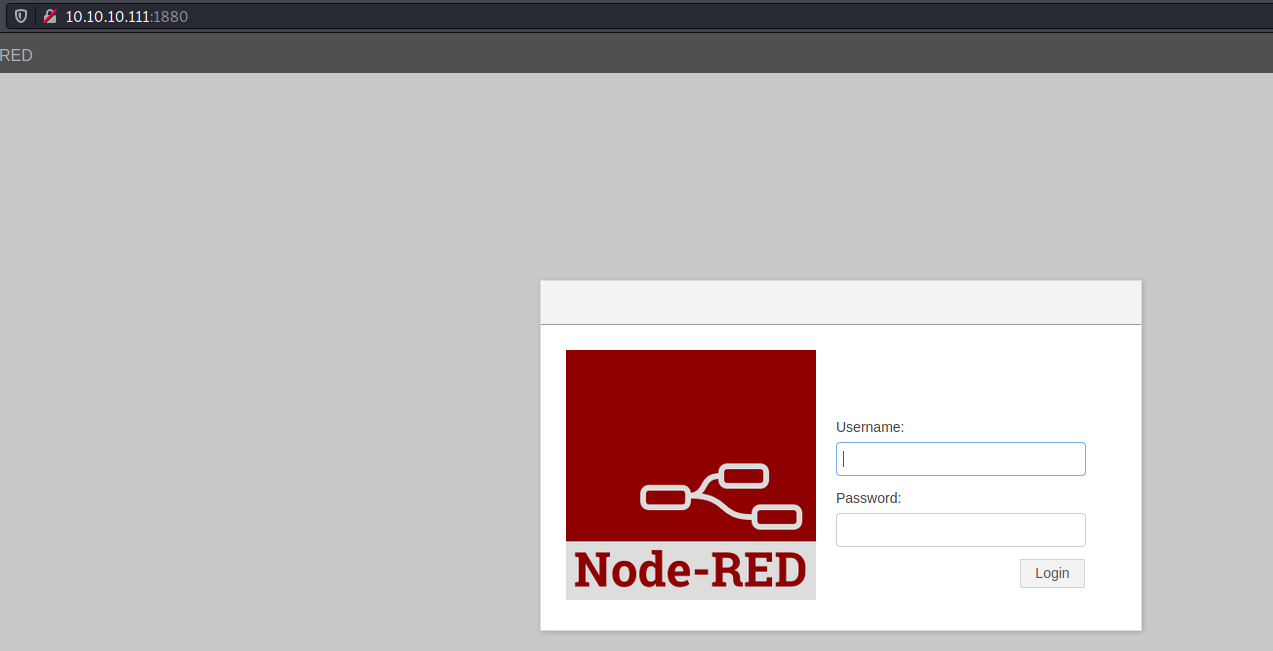Open the insecure connection padlock icon
The image size is (1273, 651).
[x=50, y=16]
